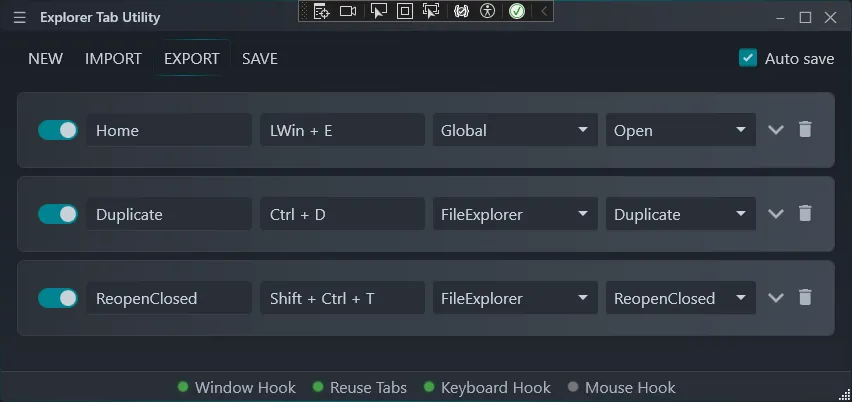The height and width of the screenshot is (402, 852).
Task: Edit the ReopenClosed name field
Action: [169, 298]
